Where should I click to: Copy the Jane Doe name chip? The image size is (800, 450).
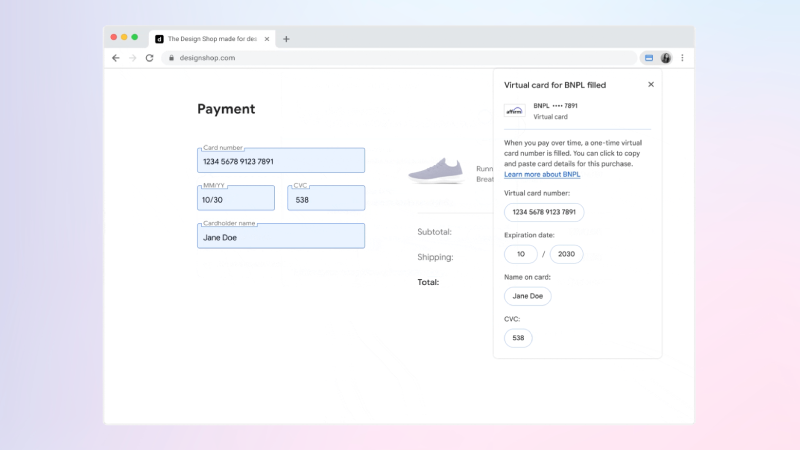[528, 296]
